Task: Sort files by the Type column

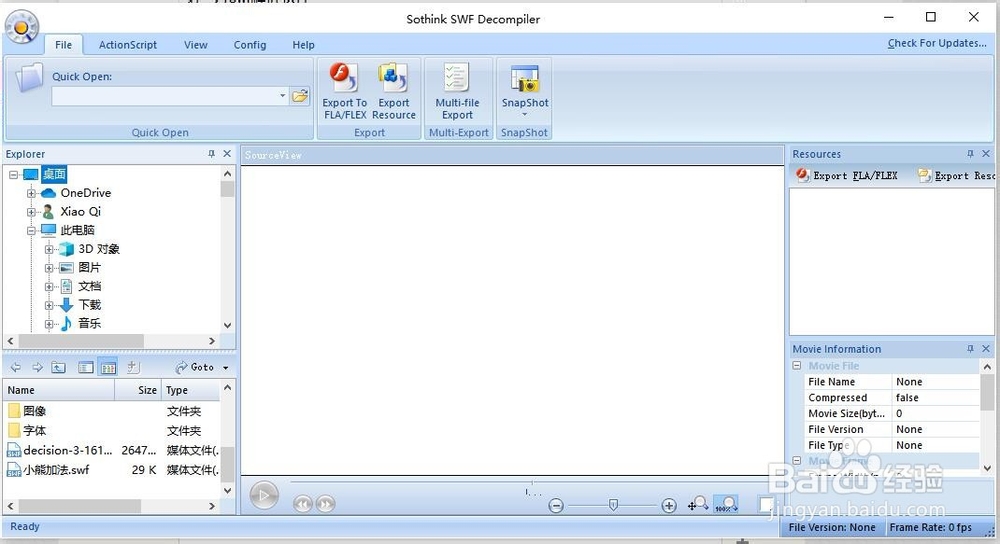Action: click(x=190, y=390)
